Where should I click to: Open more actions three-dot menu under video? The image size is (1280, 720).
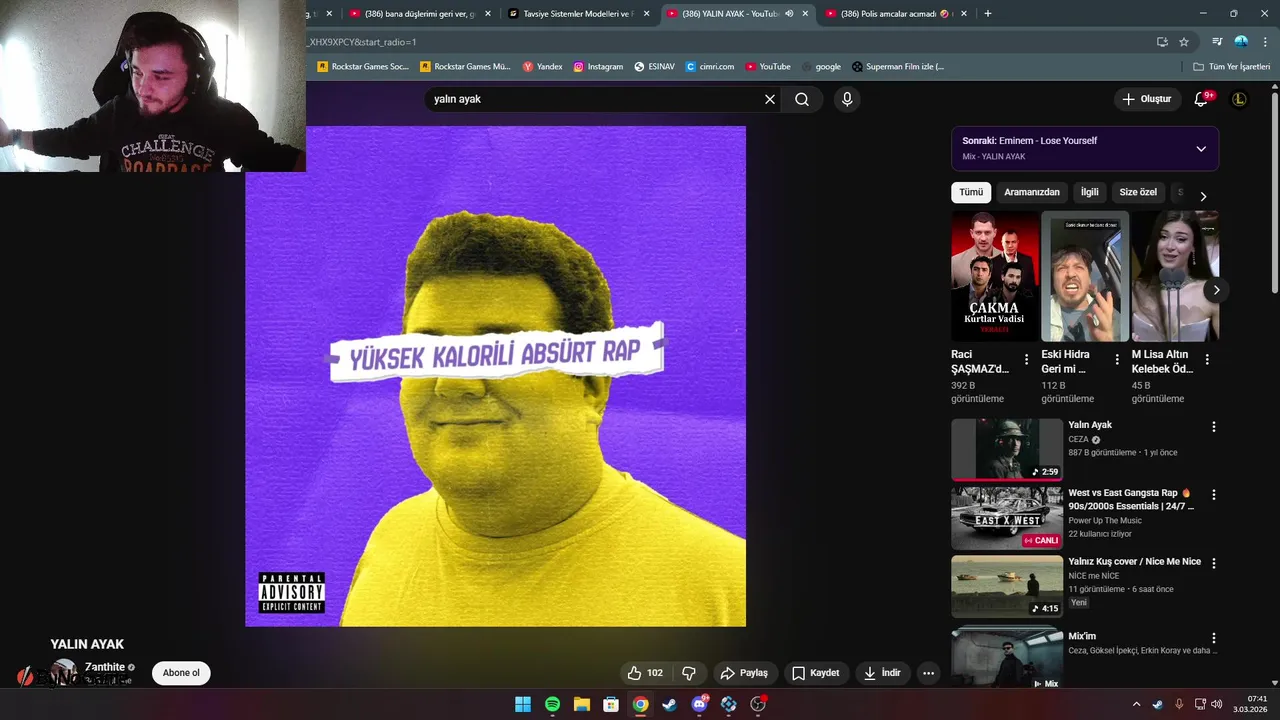pos(928,673)
